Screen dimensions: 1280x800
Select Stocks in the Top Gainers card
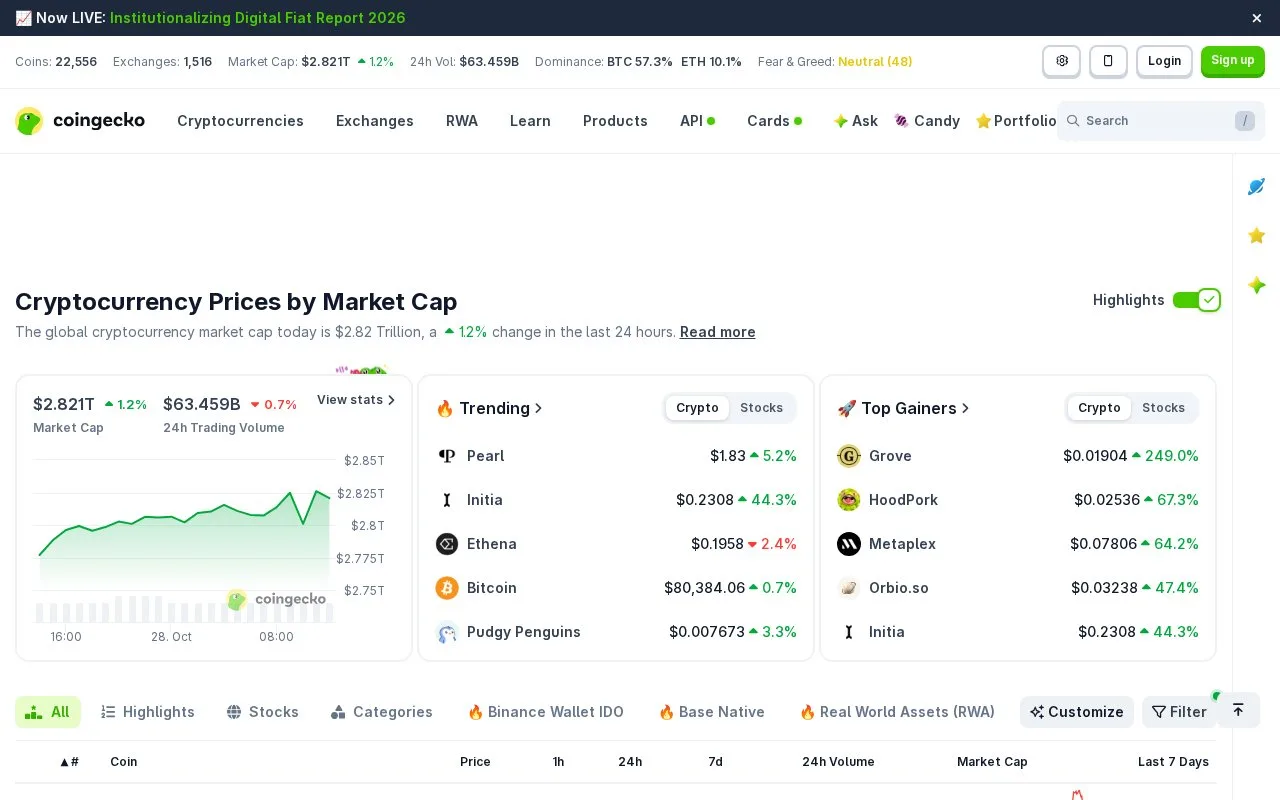(x=1163, y=408)
